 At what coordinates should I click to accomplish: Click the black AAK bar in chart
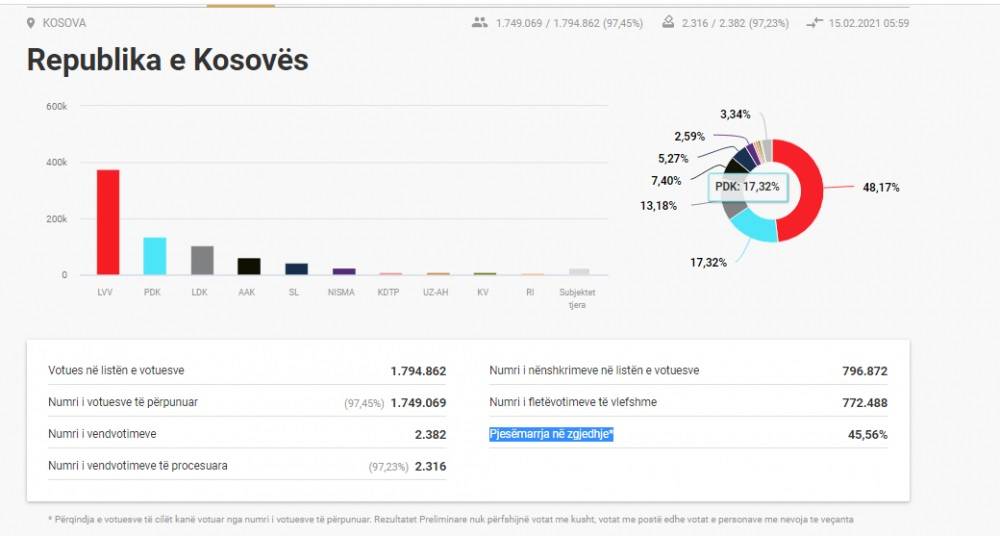pos(249,266)
